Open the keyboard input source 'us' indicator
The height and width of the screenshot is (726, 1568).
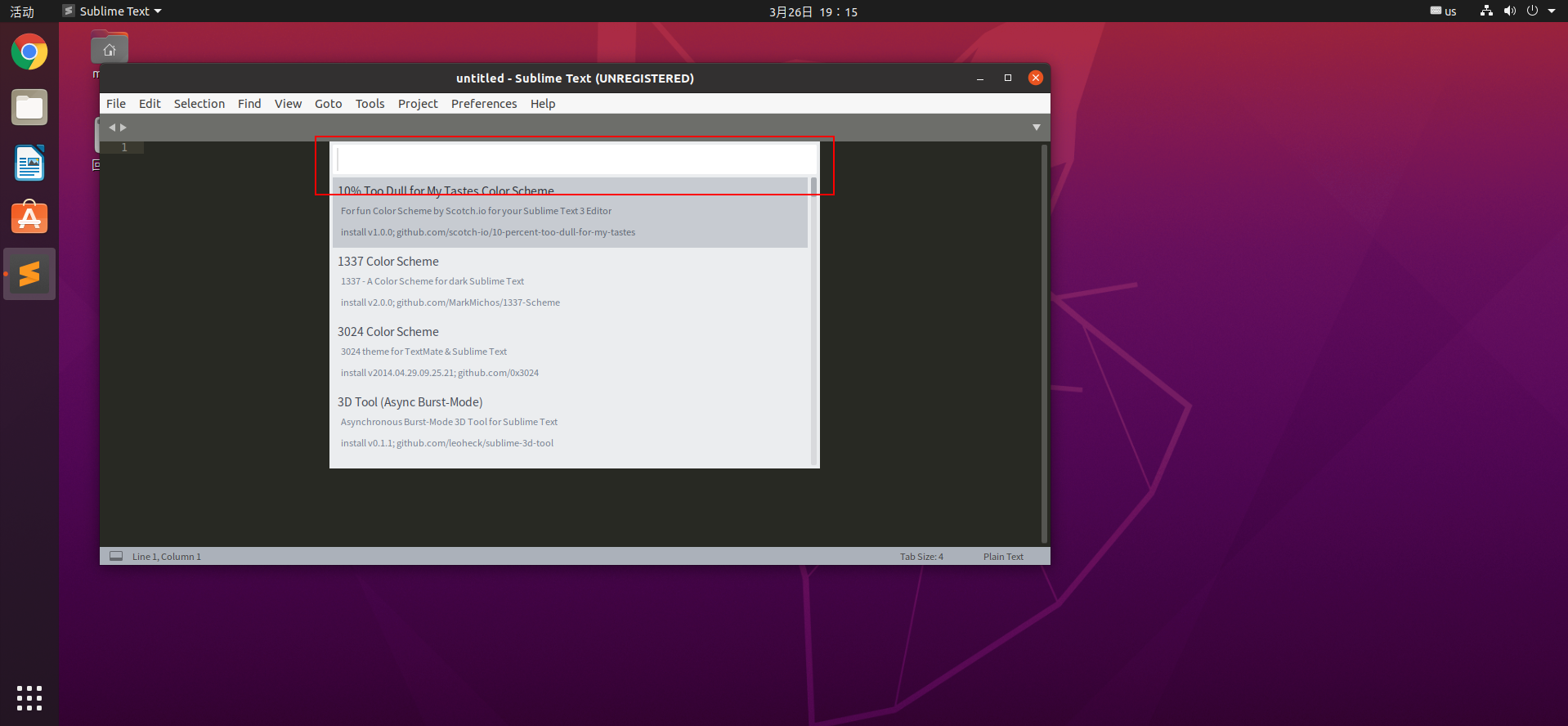pos(1443,11)
